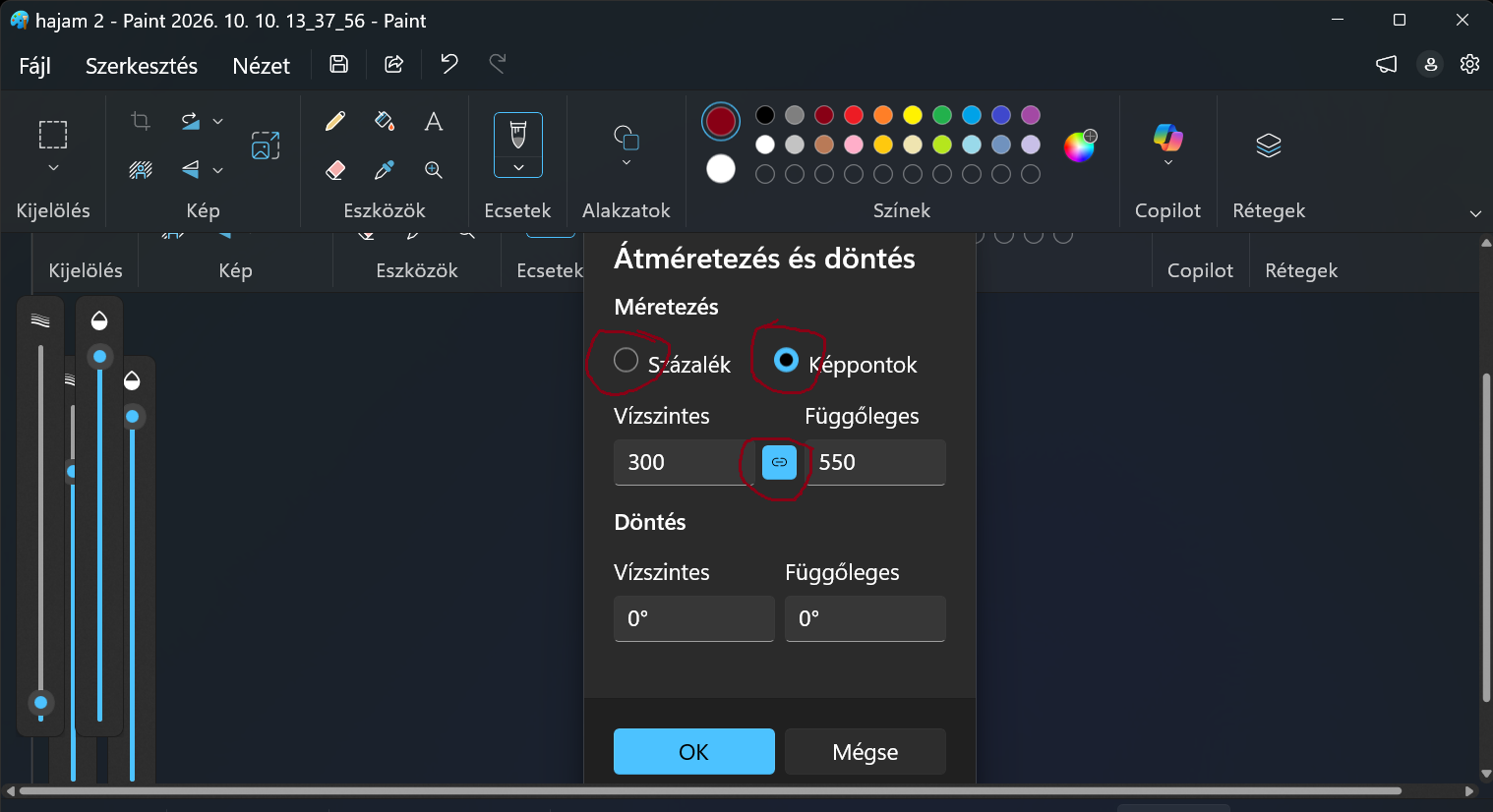
Task: Select the Pencil tool
Action: pos(335,121)
